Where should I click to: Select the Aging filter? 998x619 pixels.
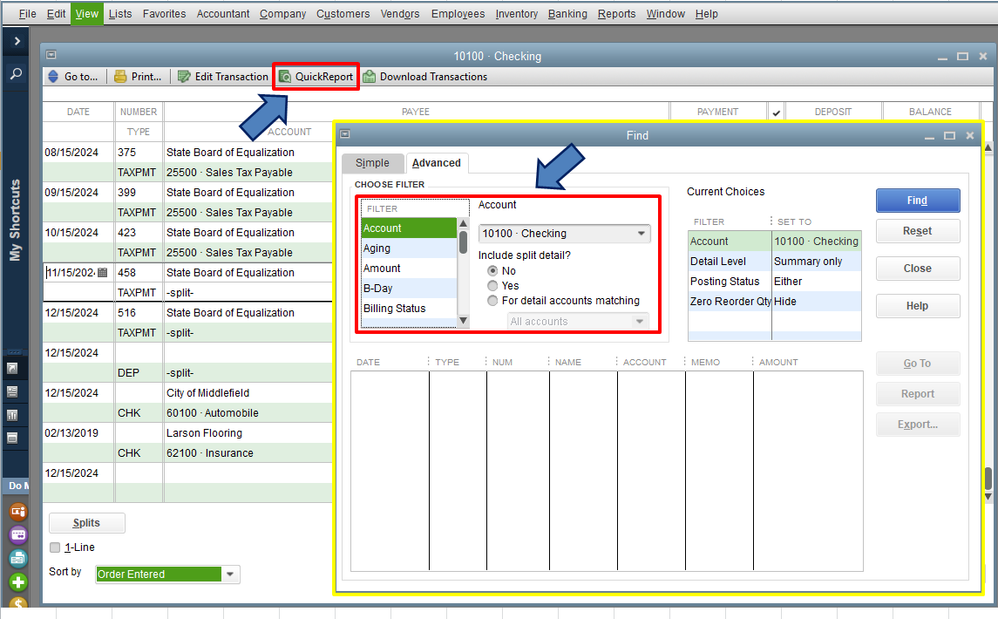point(409,248)
